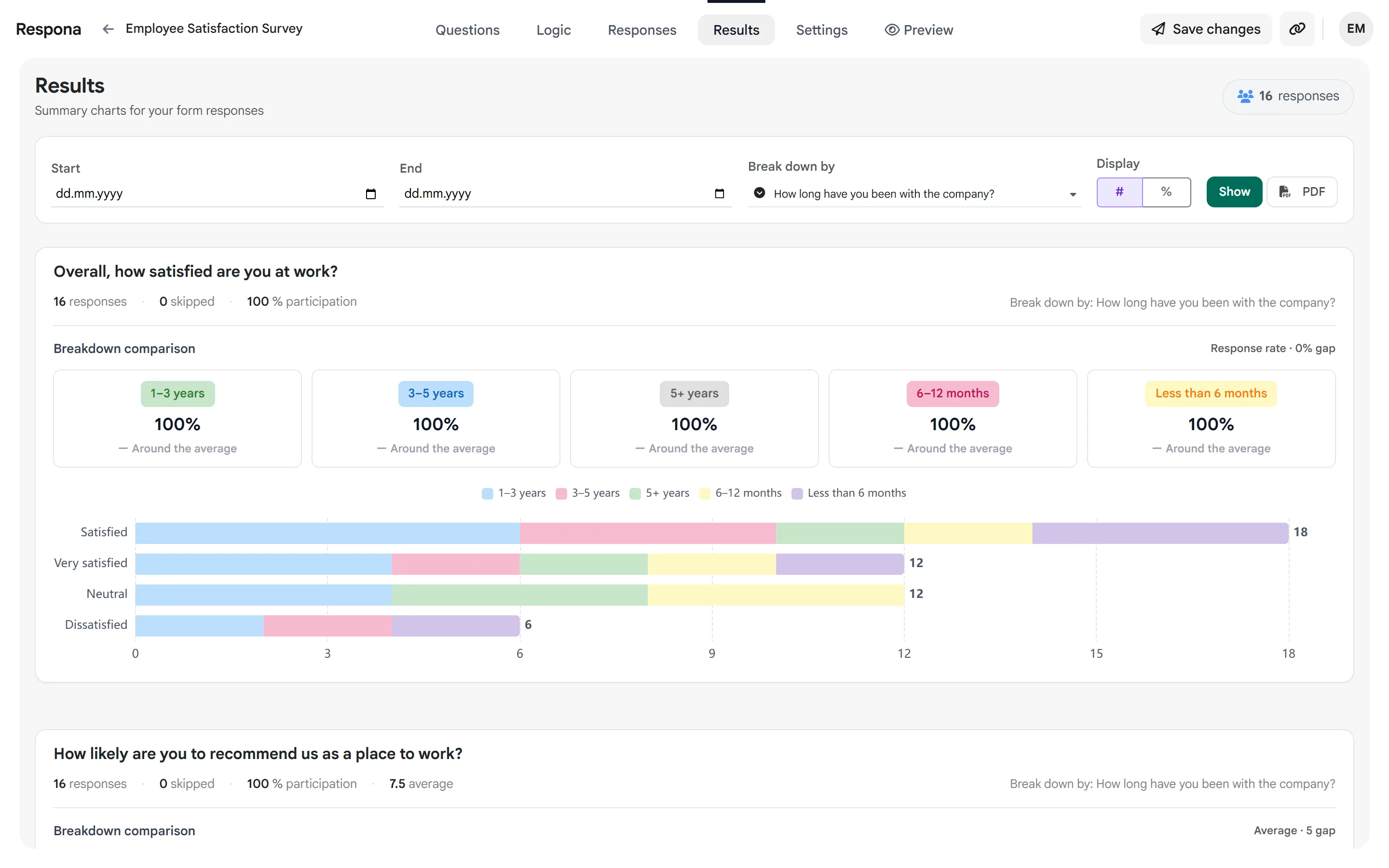
Task: Open the End date calendar picker icon
Action: click(x=719, y=193)
